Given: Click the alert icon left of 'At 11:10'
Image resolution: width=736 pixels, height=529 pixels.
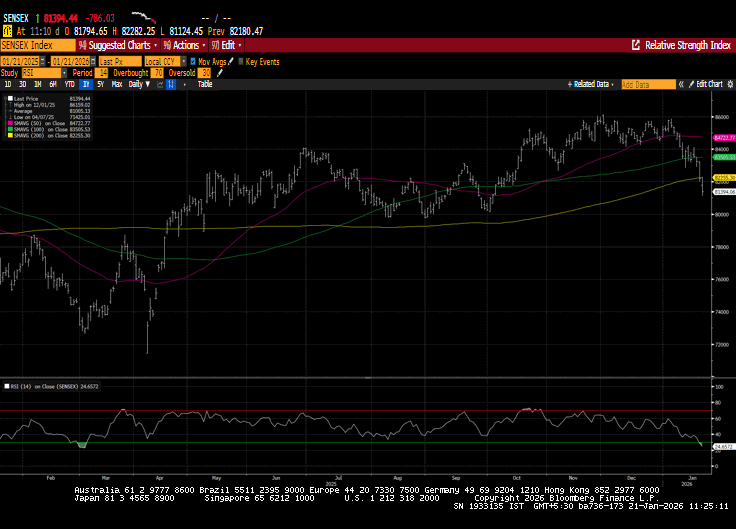Looking at the screenshot, I should click(x=7, y=31).
